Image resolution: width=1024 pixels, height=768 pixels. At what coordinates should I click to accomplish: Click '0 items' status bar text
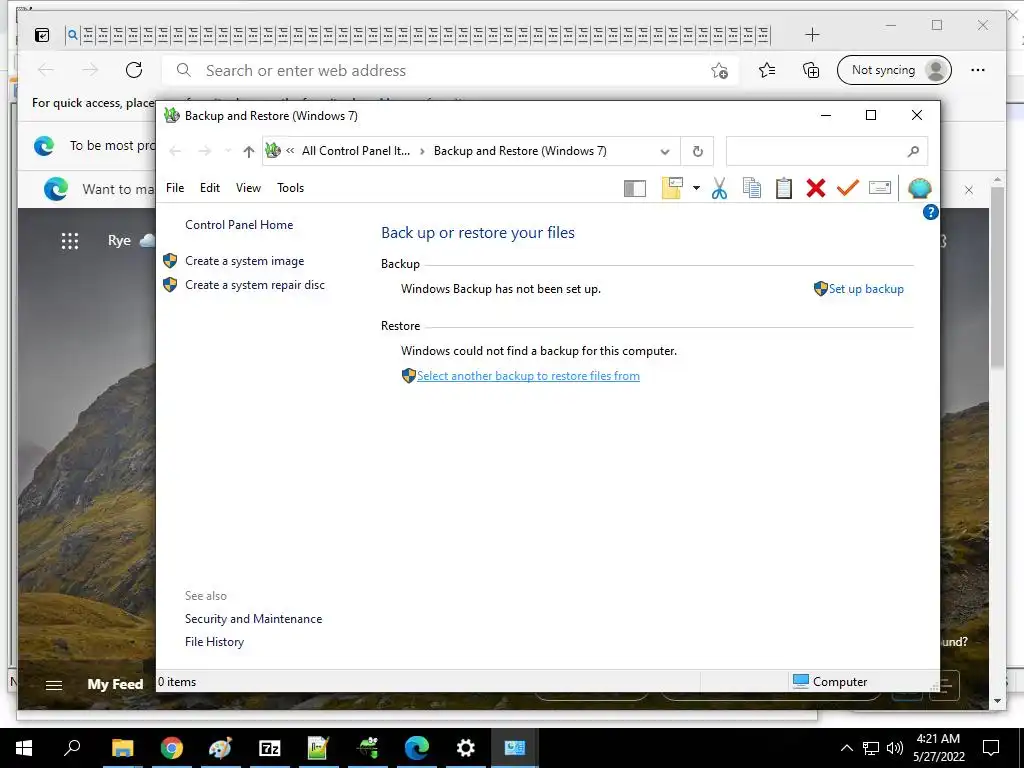[x=177, y=682]
